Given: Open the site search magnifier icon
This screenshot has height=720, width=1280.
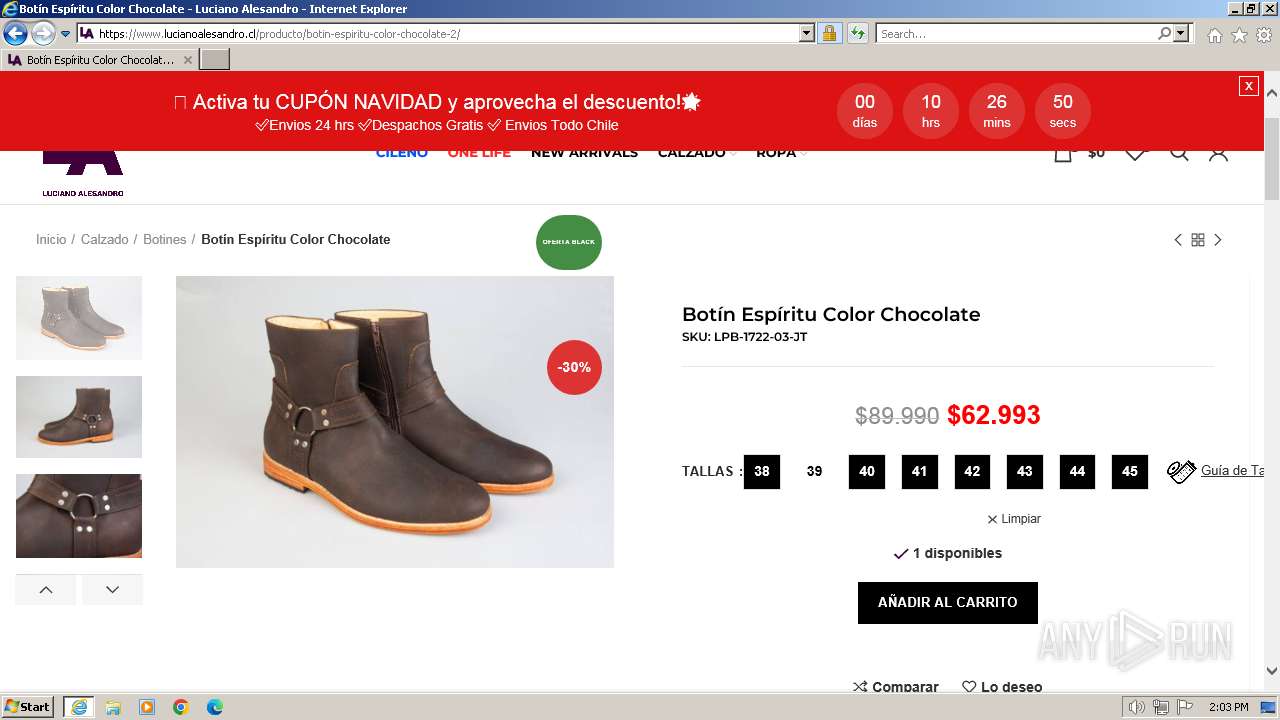Looking at the screenshot, I should pos(1179,153).
